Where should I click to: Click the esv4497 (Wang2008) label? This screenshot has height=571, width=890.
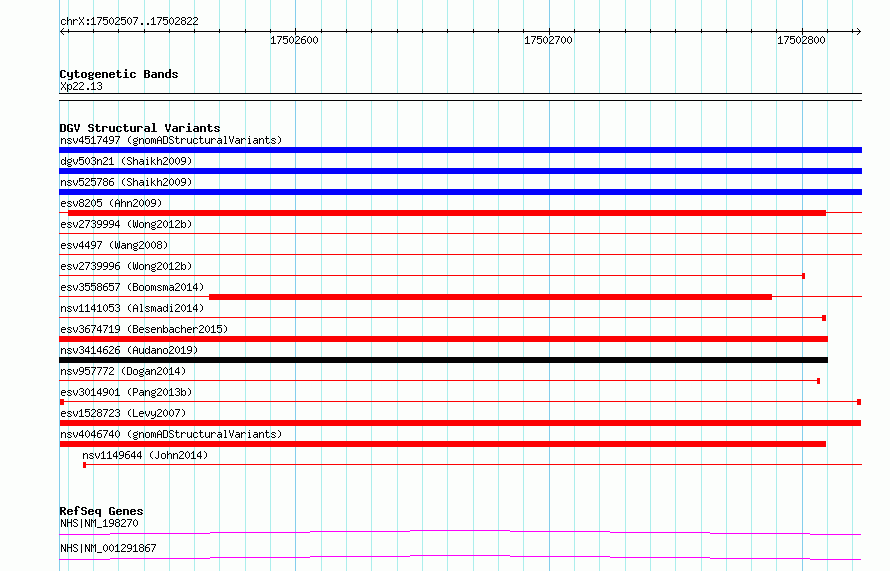(x=114, y=245)
